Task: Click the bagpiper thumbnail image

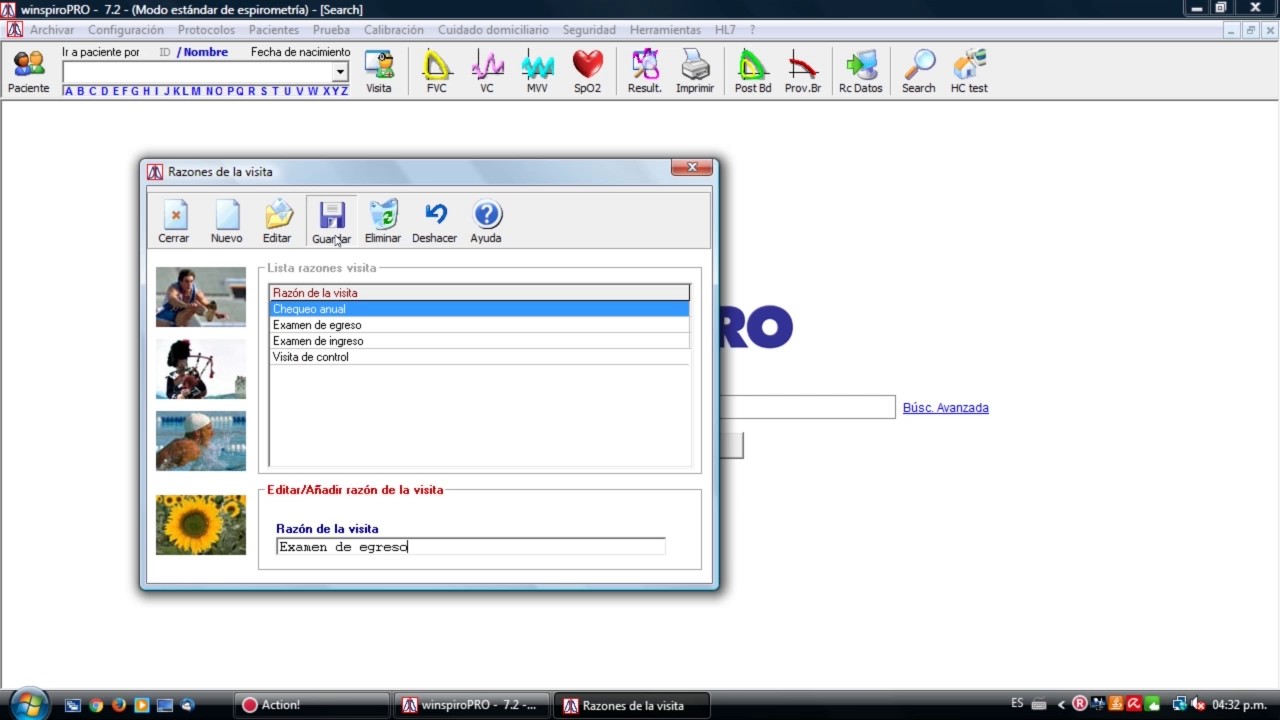Action: pos(201,369)
